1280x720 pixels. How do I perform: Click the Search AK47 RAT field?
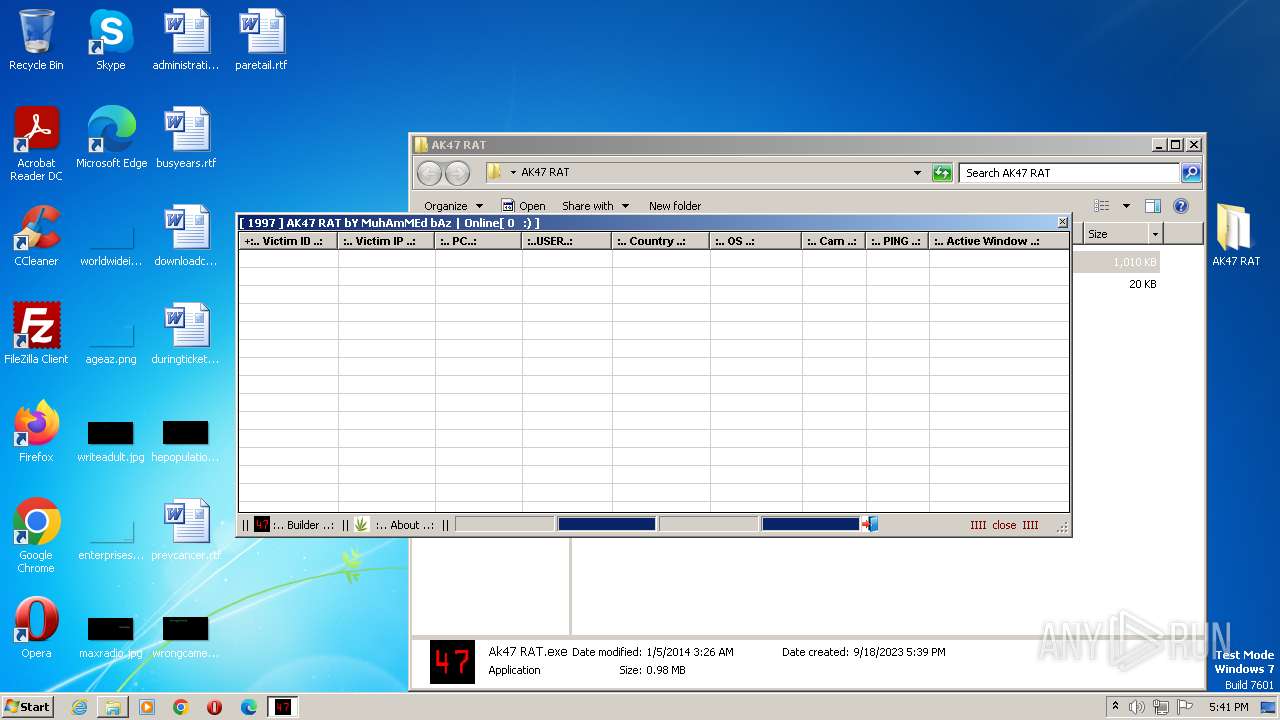pos(1069,173)
